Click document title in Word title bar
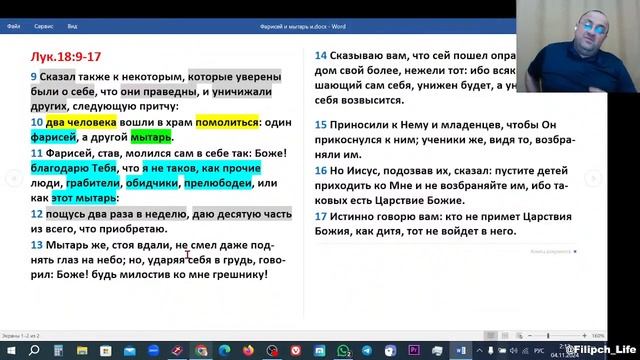This screenshot has height=360, width=640. [303, 27]
